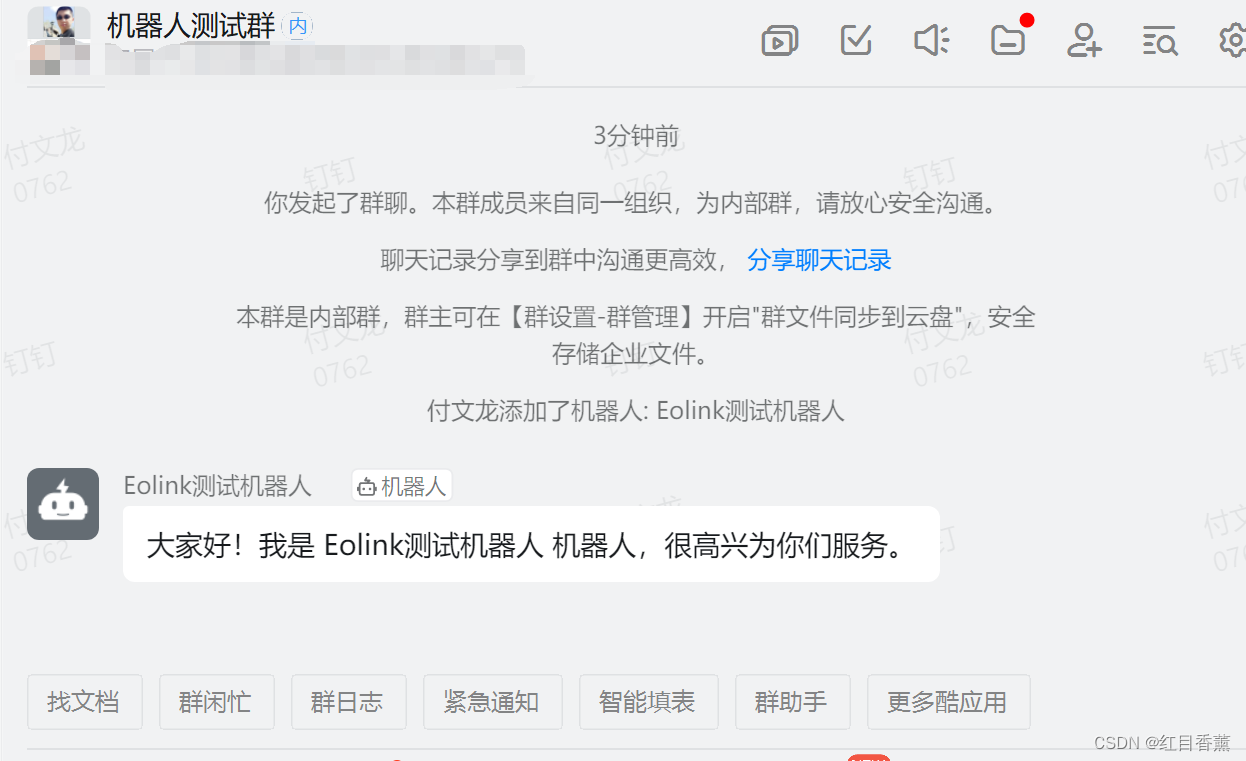The height and width of the screenshot is (761, 1246).
Task: Click the 机器人 robot tag badge
Action: pyautogui.click(x=402, y=486)
